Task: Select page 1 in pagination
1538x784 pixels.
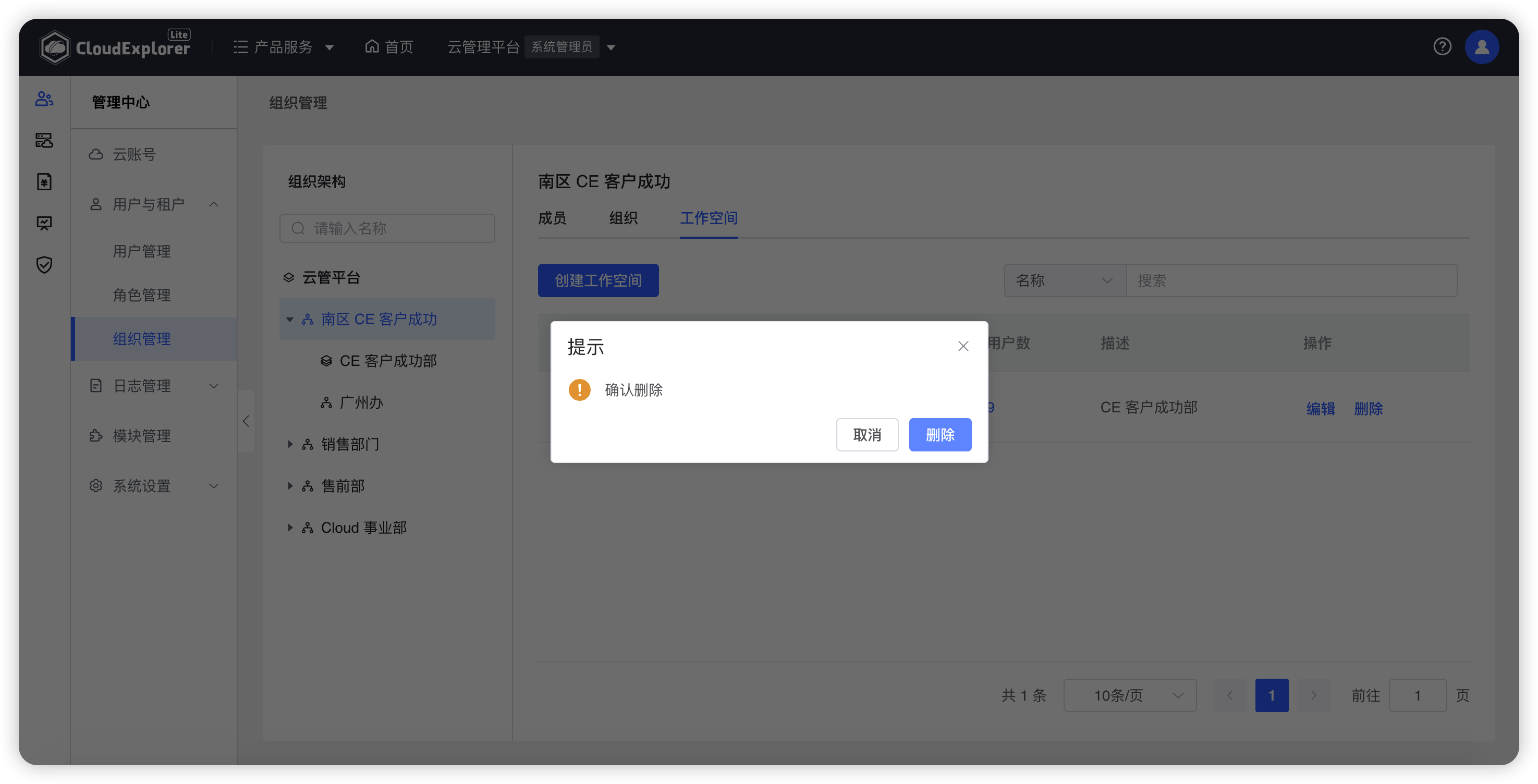Action: pos(1272,695)
